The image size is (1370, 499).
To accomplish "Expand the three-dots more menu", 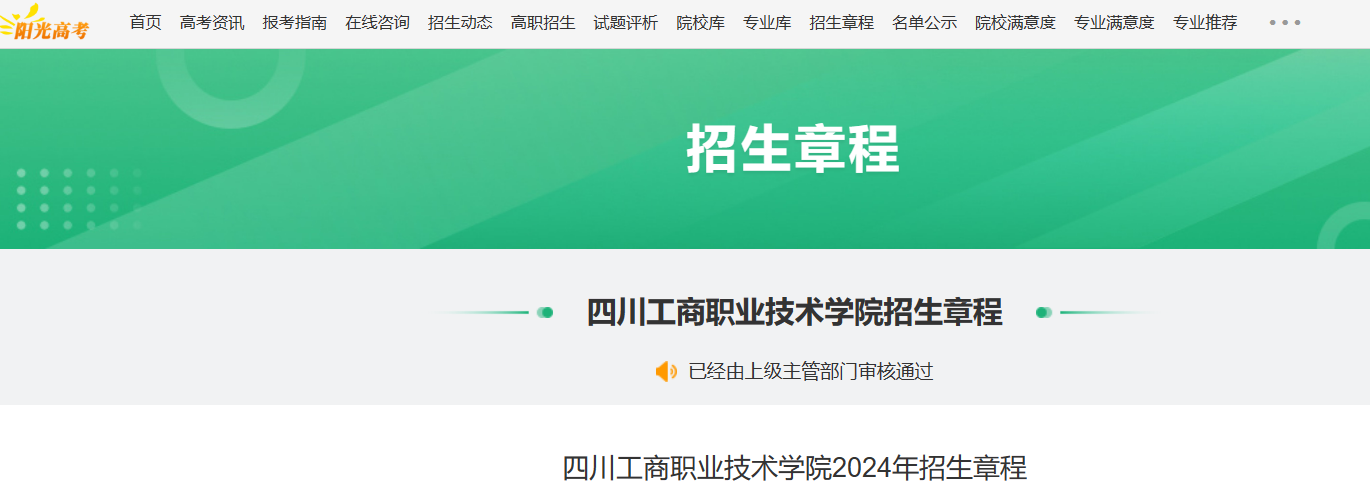I will (1285, 22).
